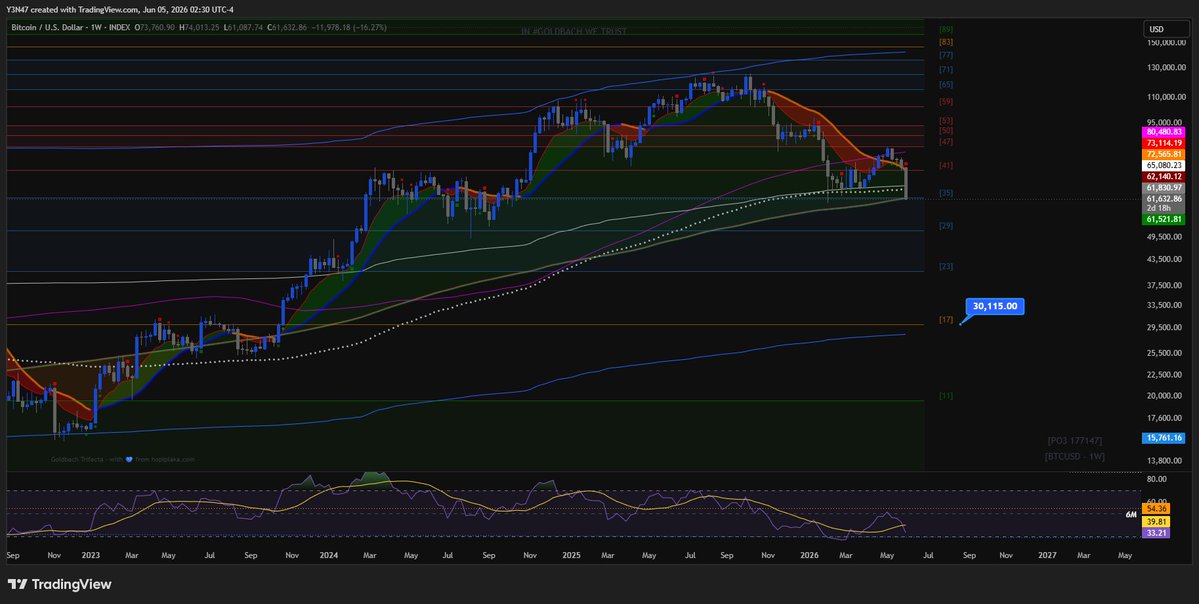Click the [47] Goldbach level label

945,142
